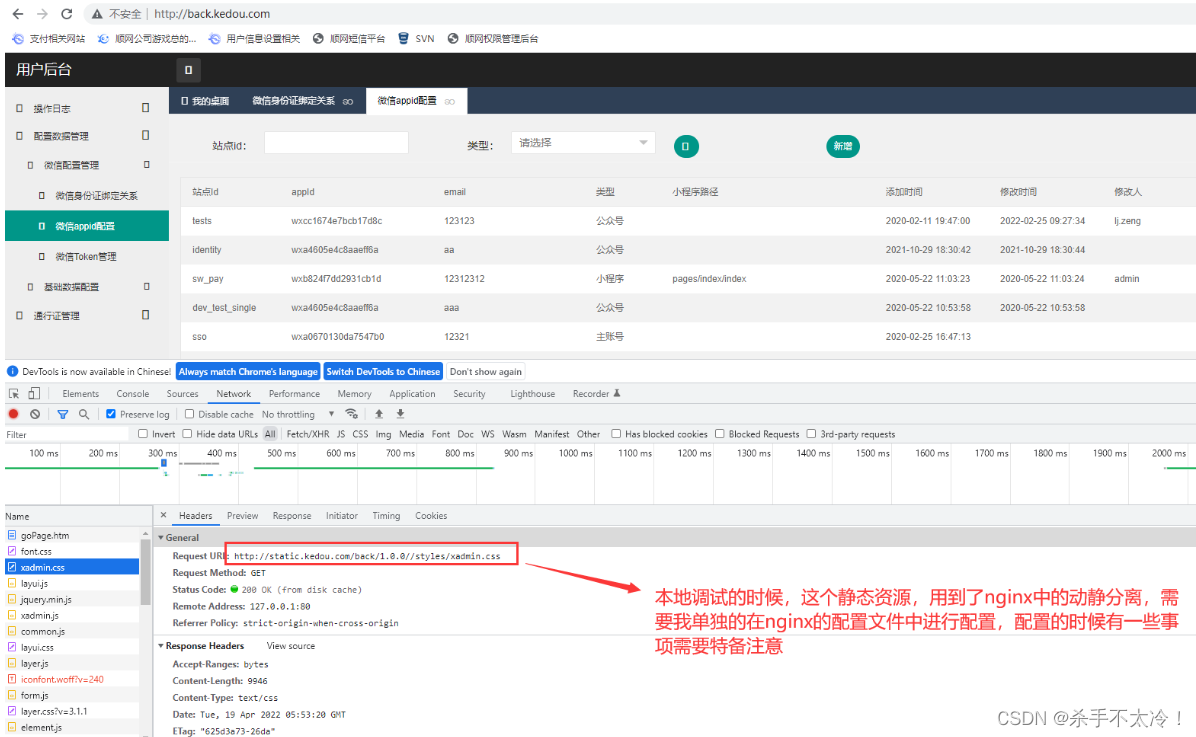Click the red record network log icon
The image size is (1196, 737).
pos(13,414)
